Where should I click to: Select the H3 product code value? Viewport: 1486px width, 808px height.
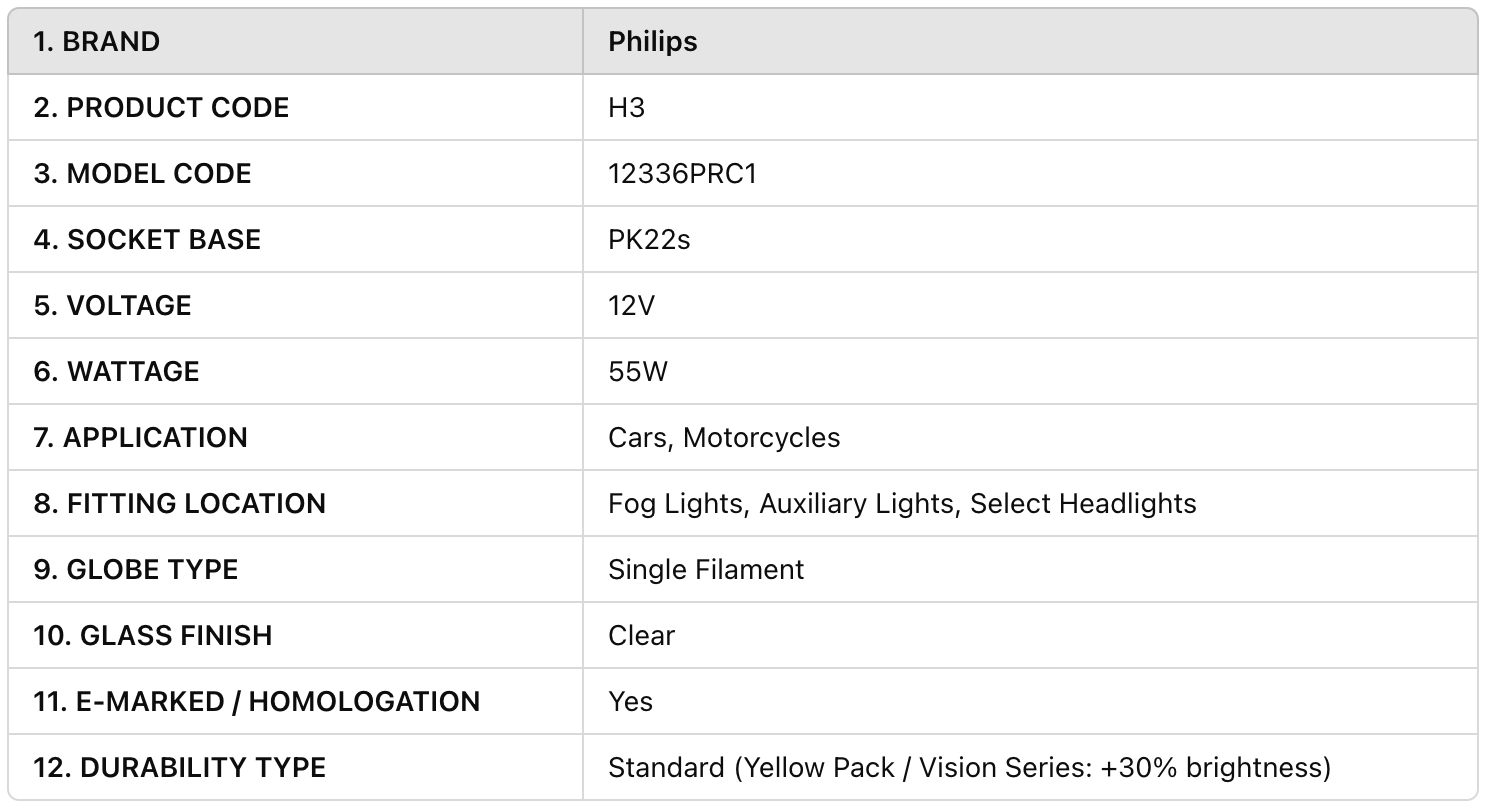coord(626,108)
